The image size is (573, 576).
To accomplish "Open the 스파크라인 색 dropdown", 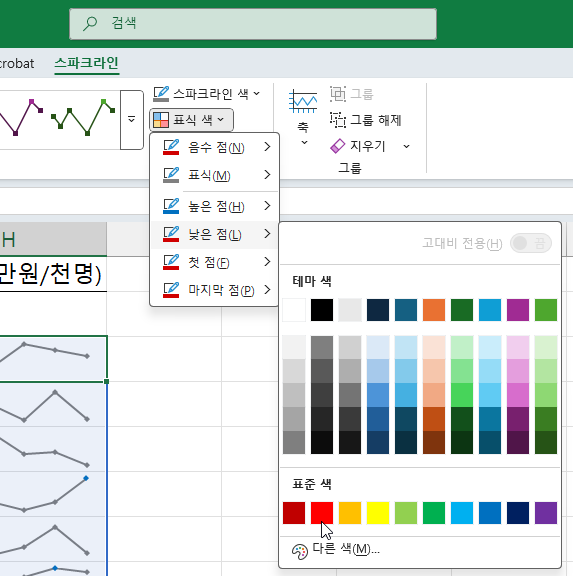I will click(207, 94).
